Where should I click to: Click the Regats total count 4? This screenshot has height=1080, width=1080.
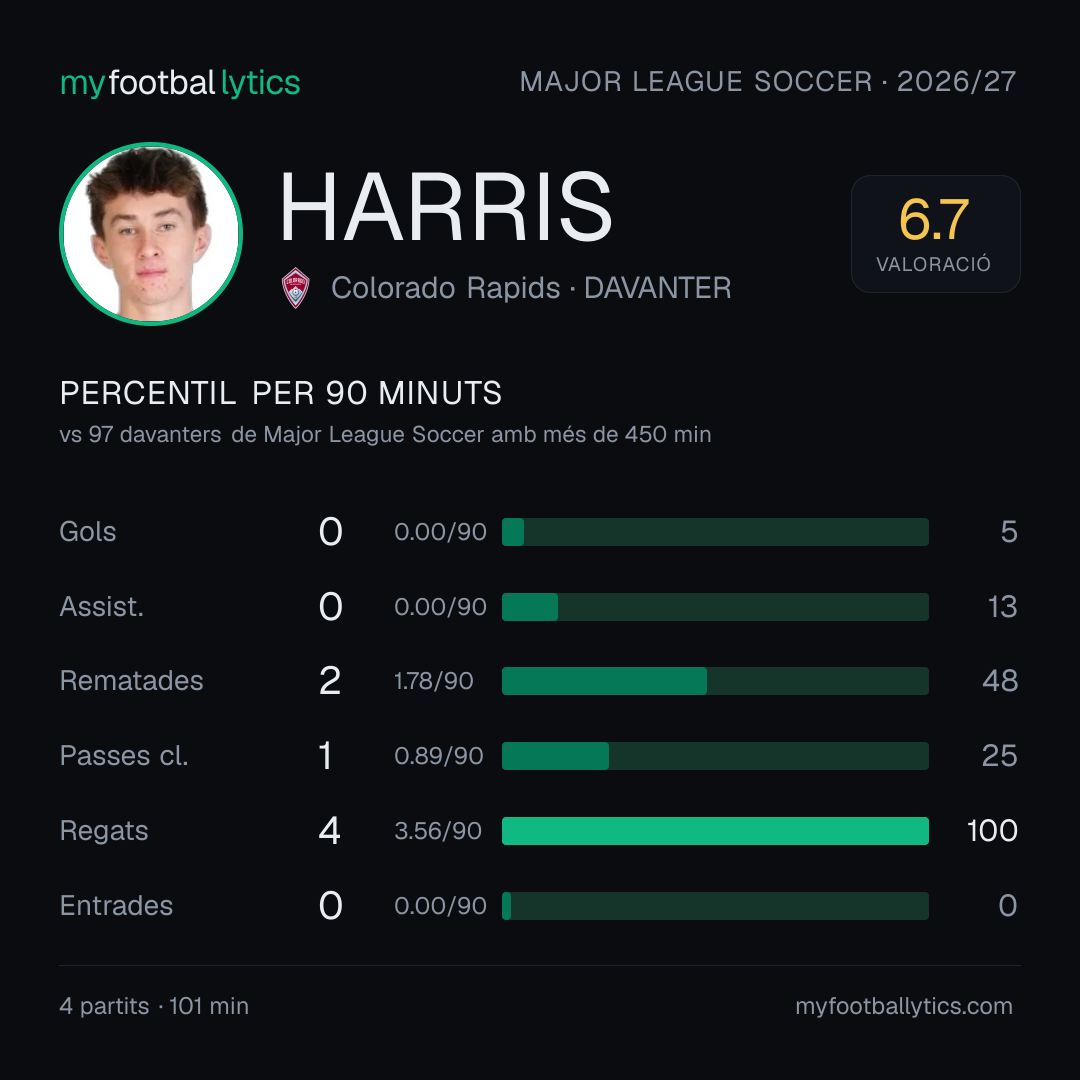pos(329,831)
